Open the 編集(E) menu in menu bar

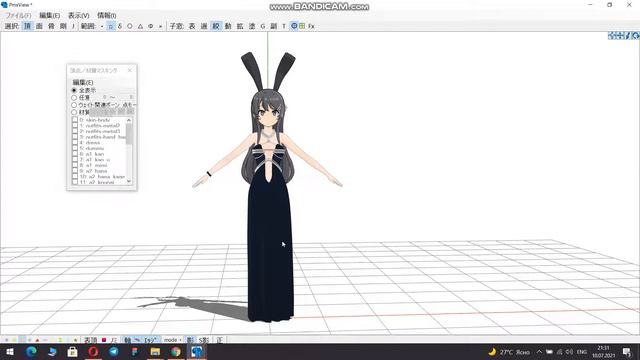pos(49,16)
